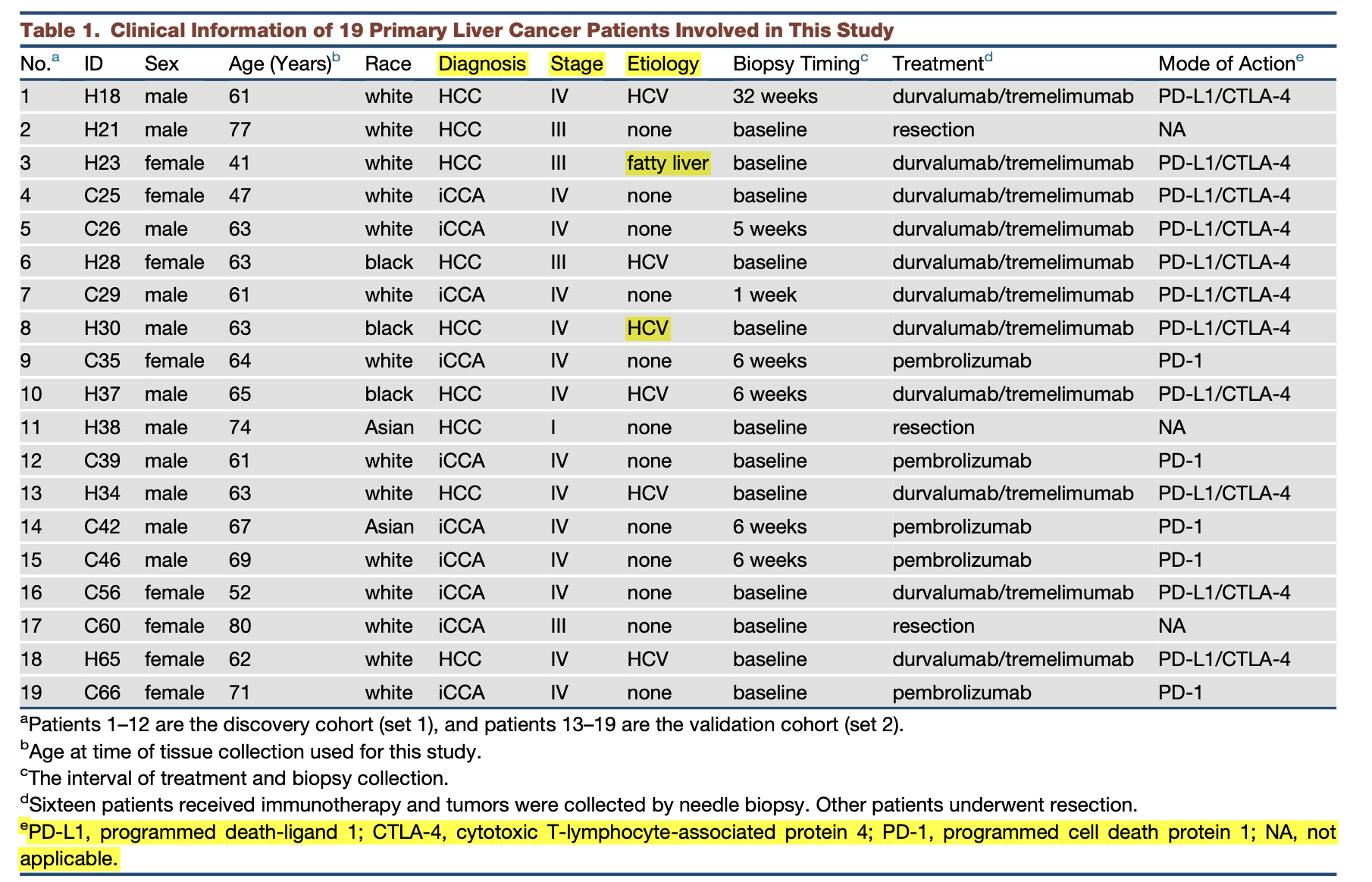
Task: Click patient ID 'C29'
Action: pos(102,295)
